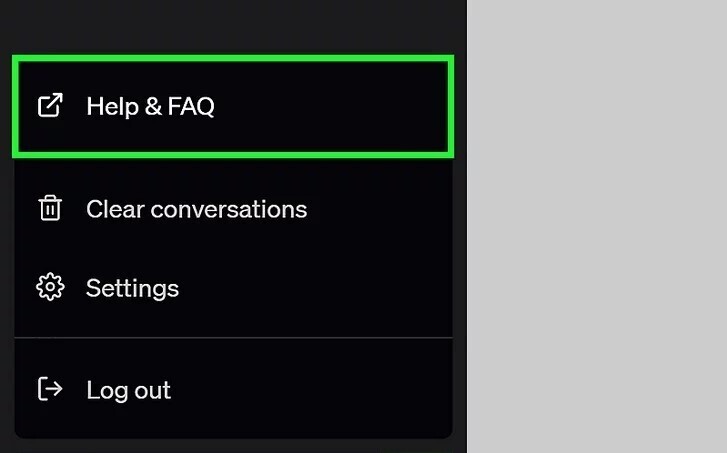Image resolution: width=727 pixels, height=453 pixels.
Task: Click the "Help & FAQ" text label
Action: [150, 106]
